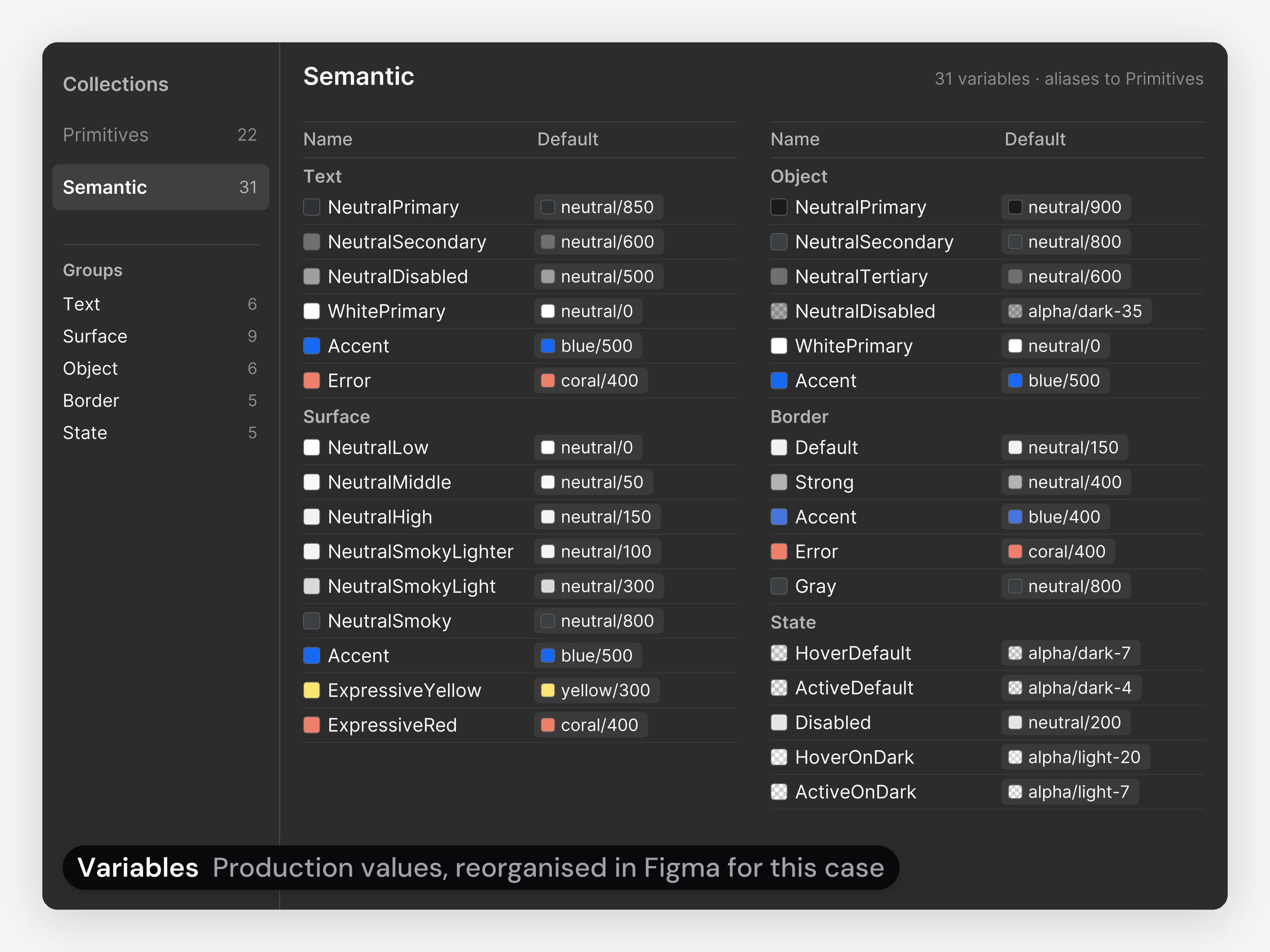This screenshot has height=952, width=1270.
Task: Click the white swatch beside NeutralLow
Action: (311, 448)
